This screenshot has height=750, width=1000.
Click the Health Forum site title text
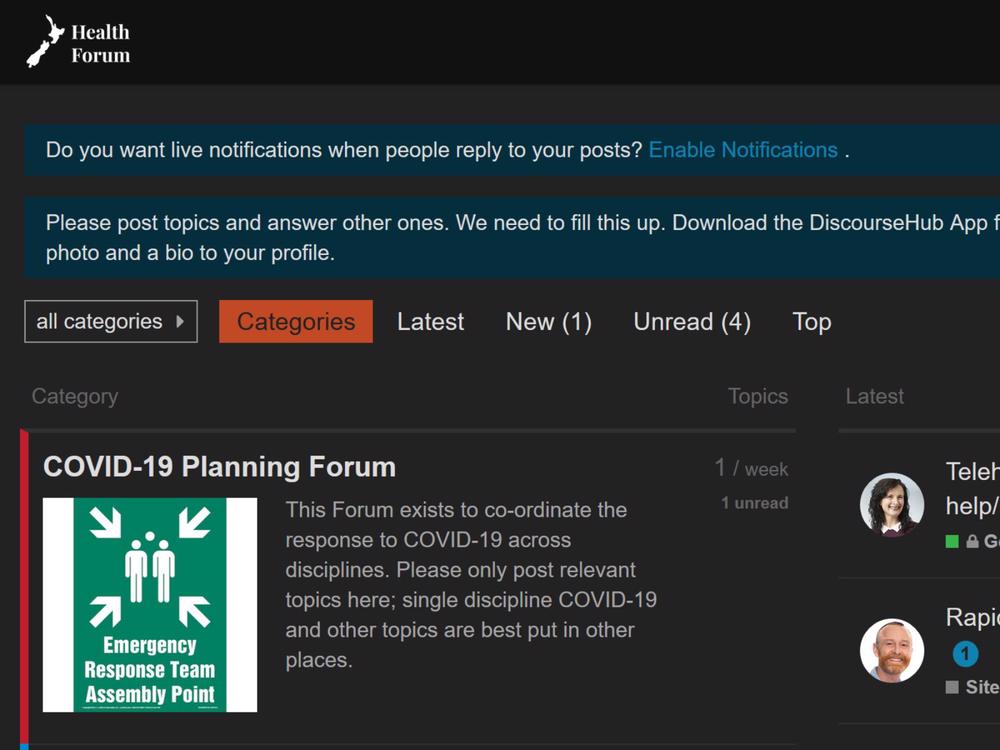click(100, 44)
